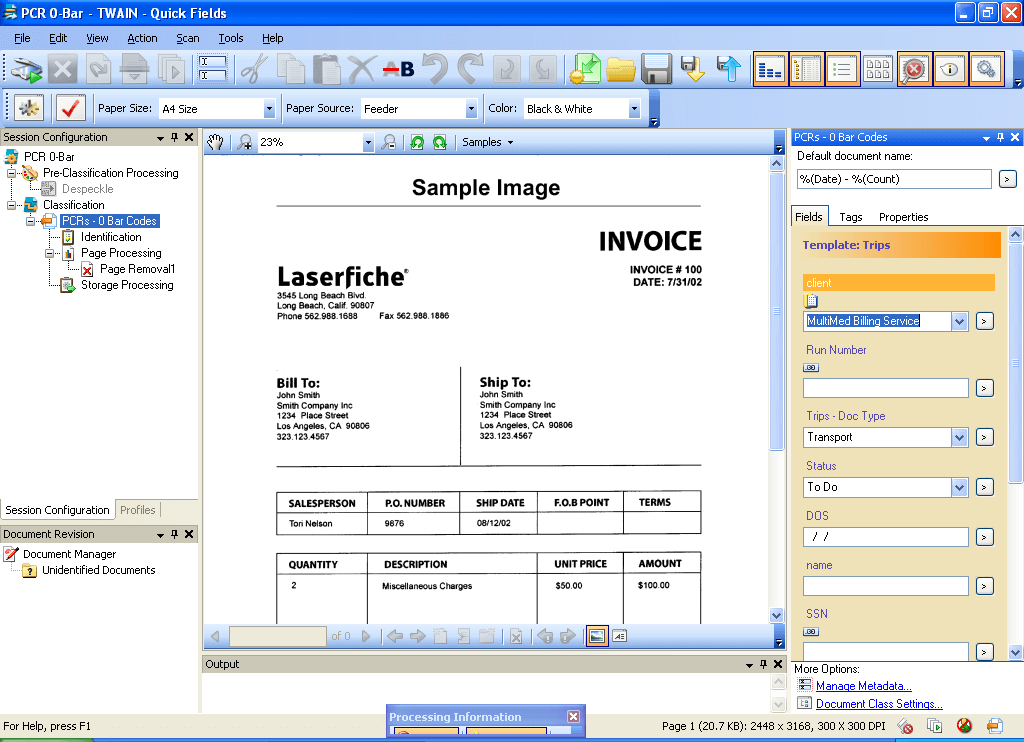
Task: Click the Document Class Settings icon
Action: pyautogui.click(x=805, y=703)
